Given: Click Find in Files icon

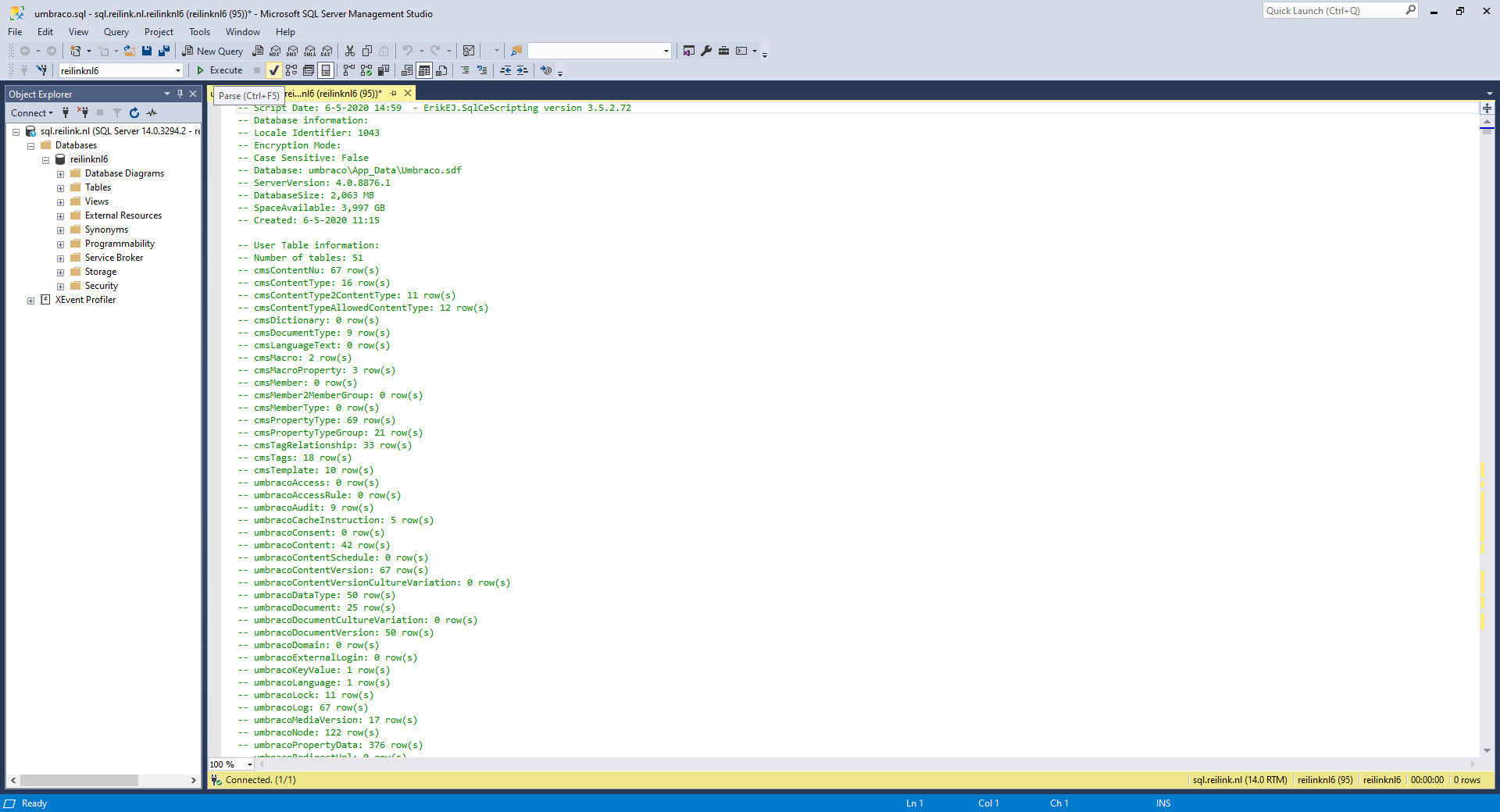Looking at the screenshot, I should (516, 51).
